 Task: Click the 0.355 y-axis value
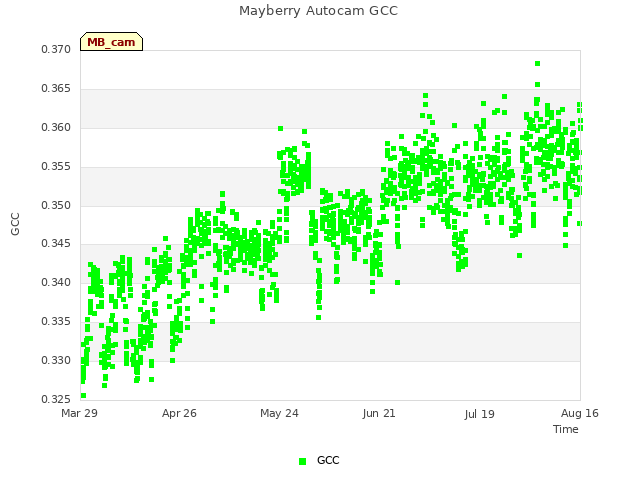pos(56,167)
